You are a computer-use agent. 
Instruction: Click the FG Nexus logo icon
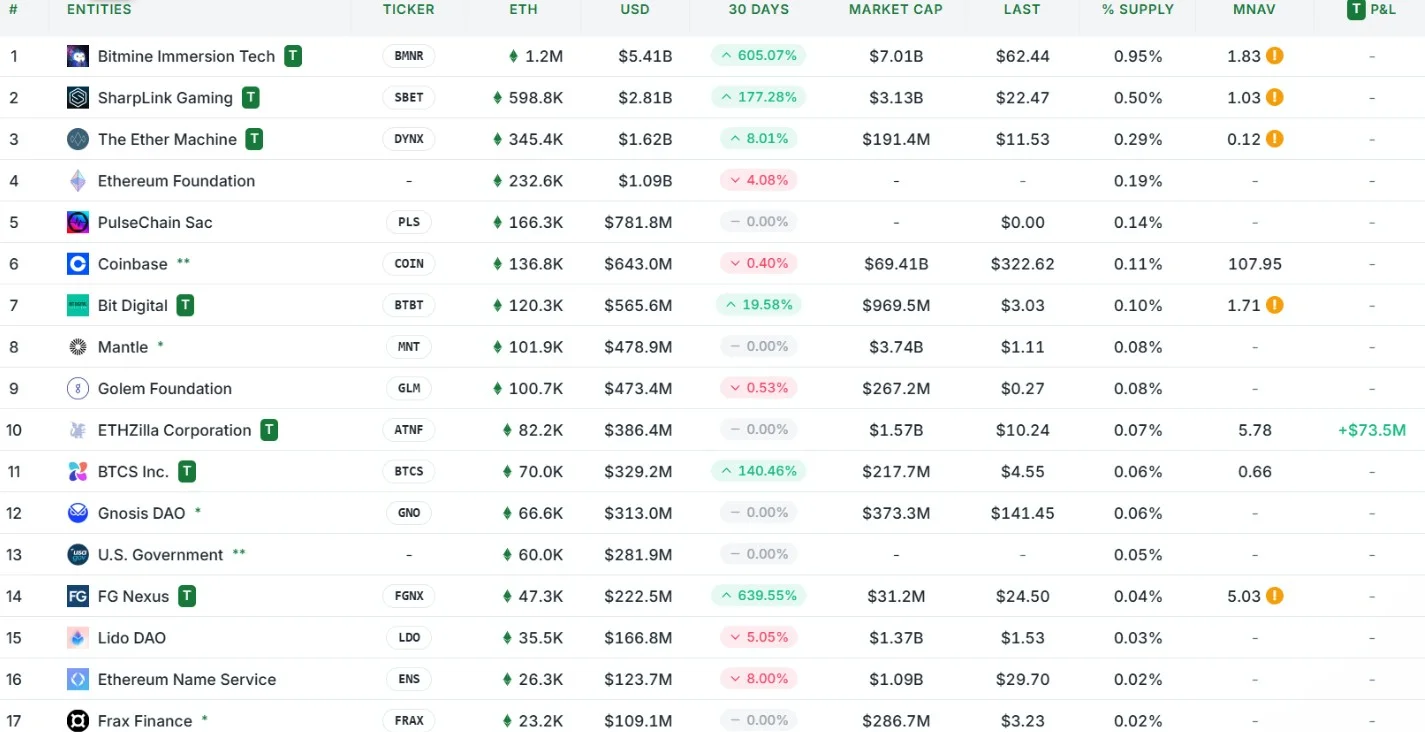[x=78, y=596]
